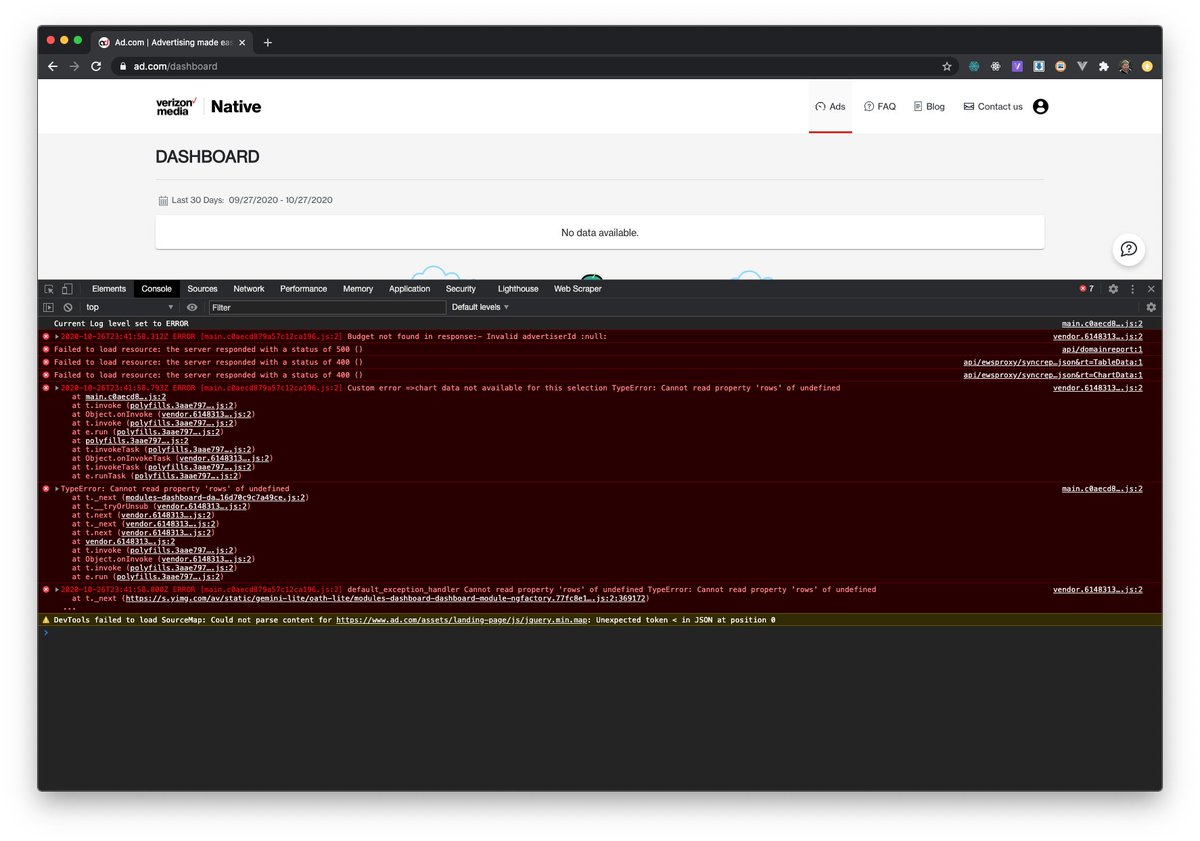Viewport: 1200px width, 841px height.
Task: Switch to the Elements tab
Action: [x=109, y=289]
